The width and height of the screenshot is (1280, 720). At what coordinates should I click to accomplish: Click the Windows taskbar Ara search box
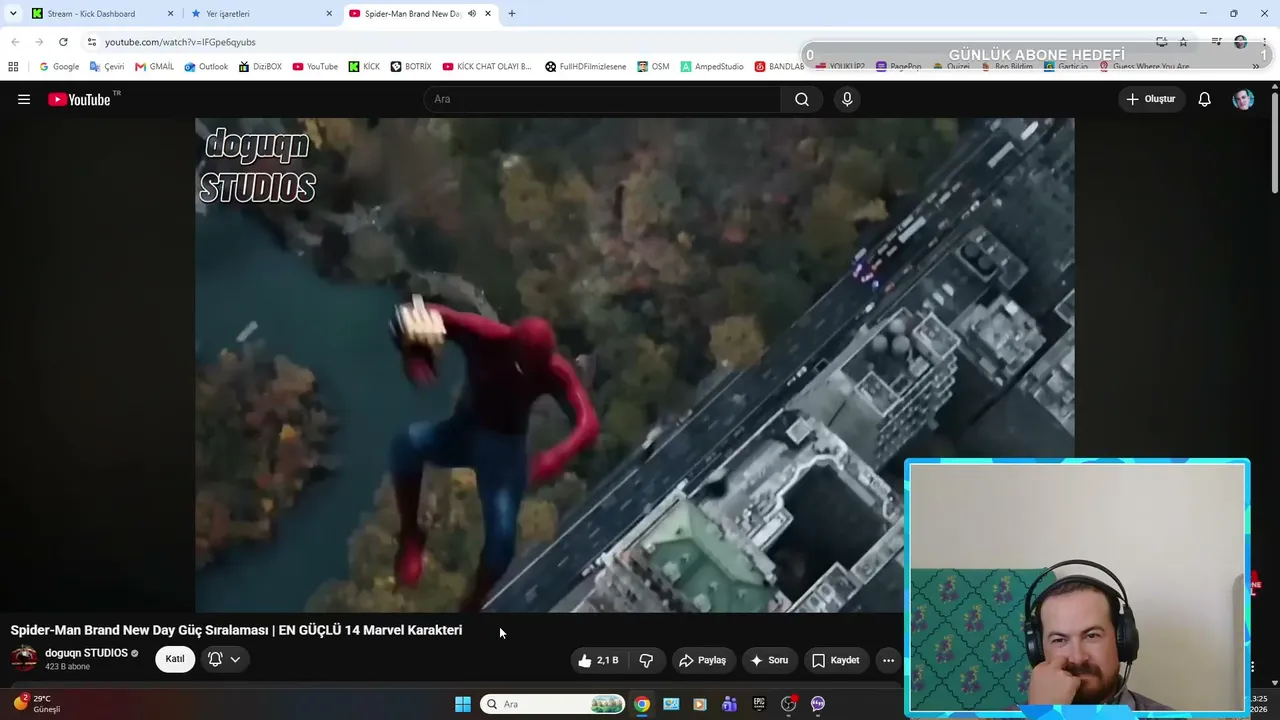click(553, 704)
